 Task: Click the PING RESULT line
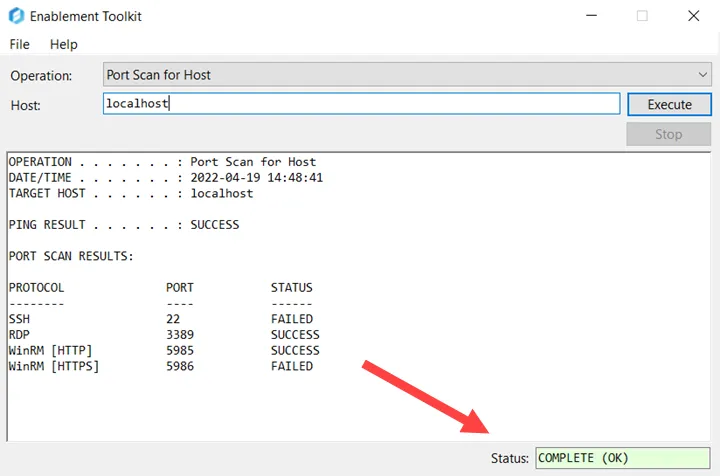pos(124,225)
